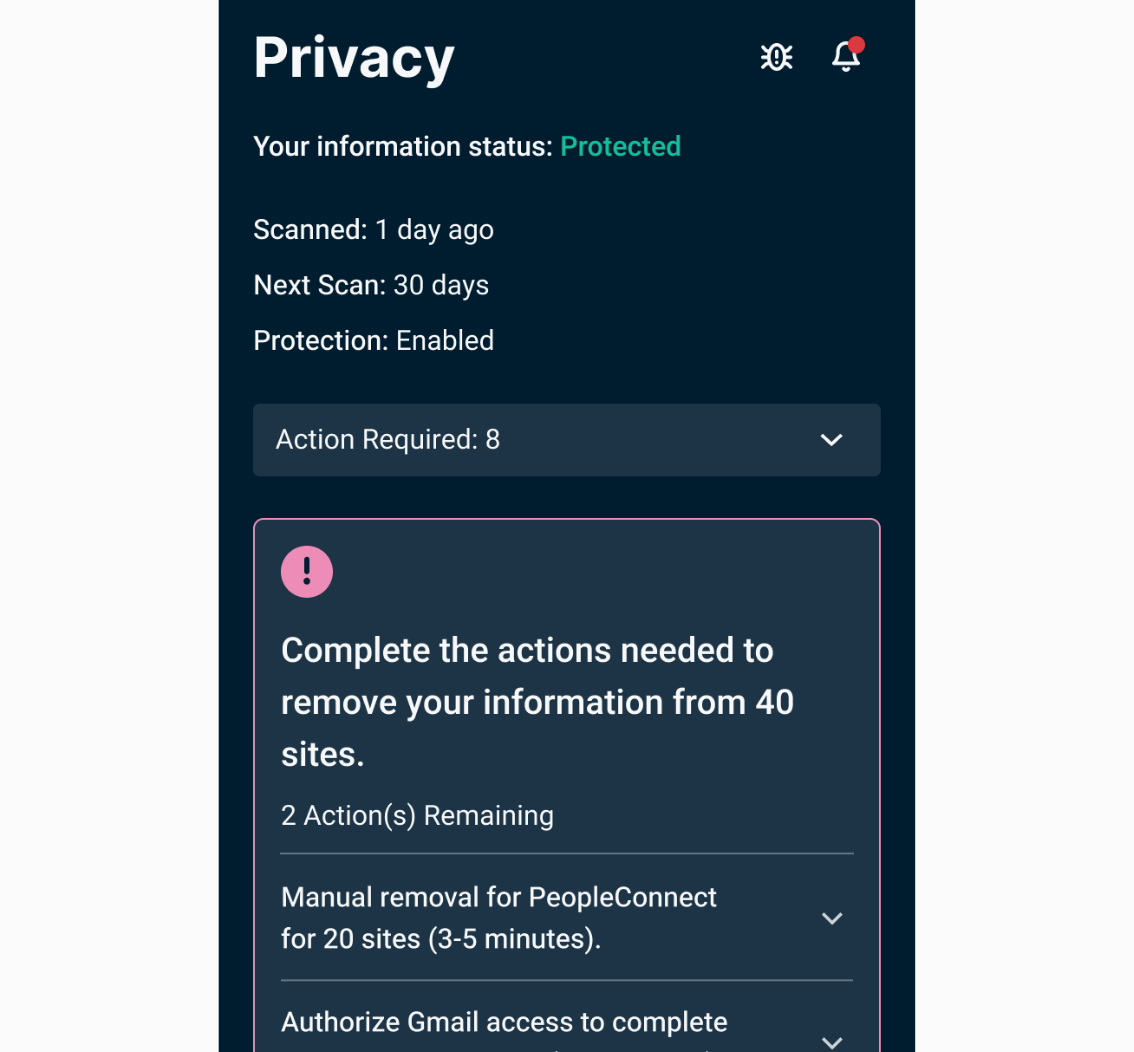
Task: Click the Your information status label
Action: (402, 147)
